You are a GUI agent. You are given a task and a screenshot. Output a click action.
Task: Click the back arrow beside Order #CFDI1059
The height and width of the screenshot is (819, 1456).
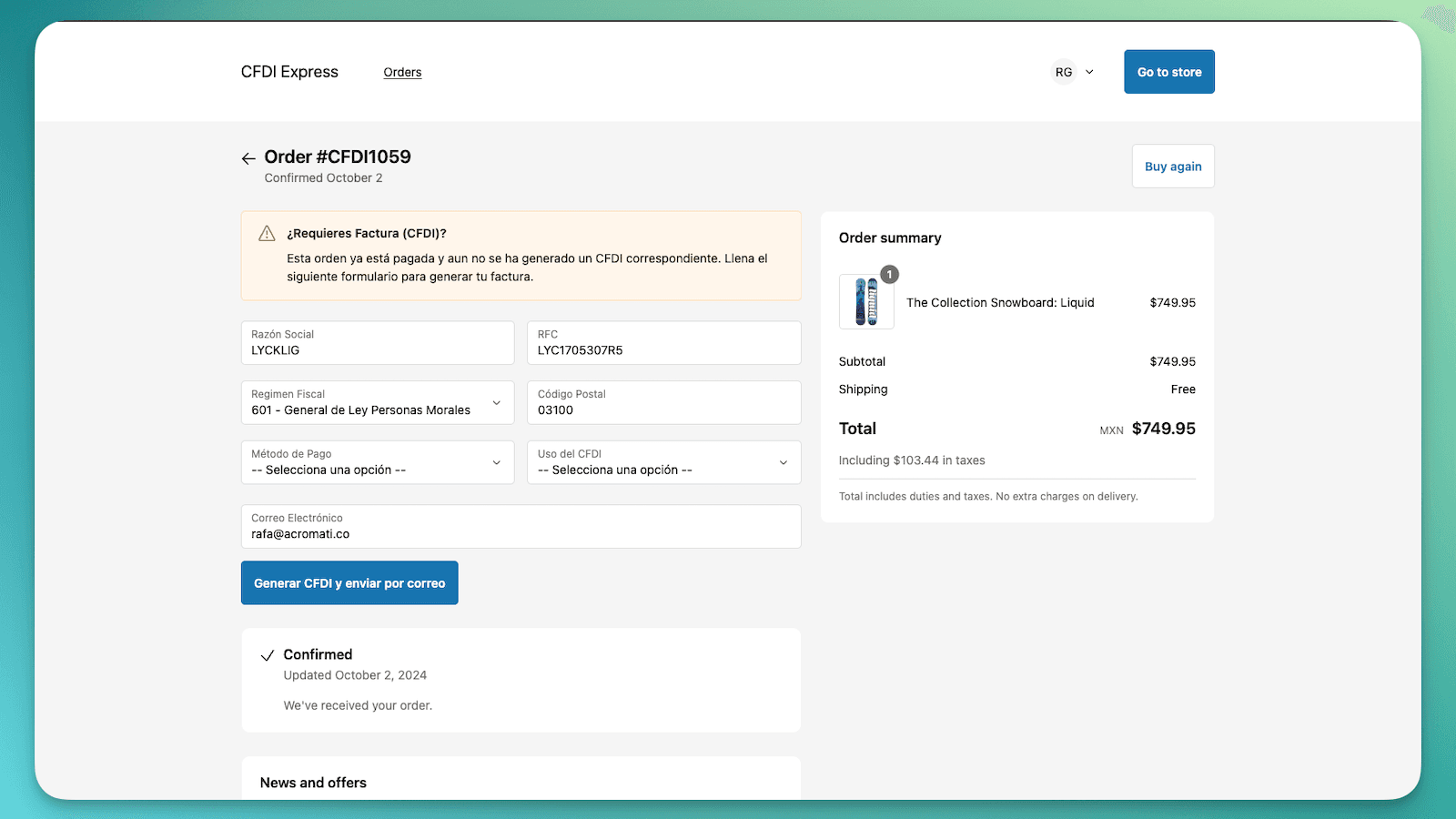coord(248,158)
